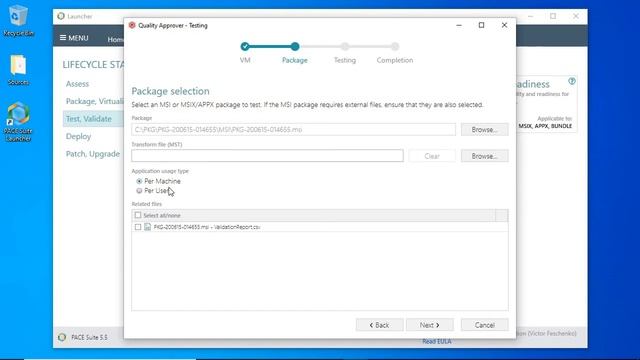Image resolution: width=640 pixels, height=360 pixels.
Task: Click the Package path input field
Action: point(293,129)
